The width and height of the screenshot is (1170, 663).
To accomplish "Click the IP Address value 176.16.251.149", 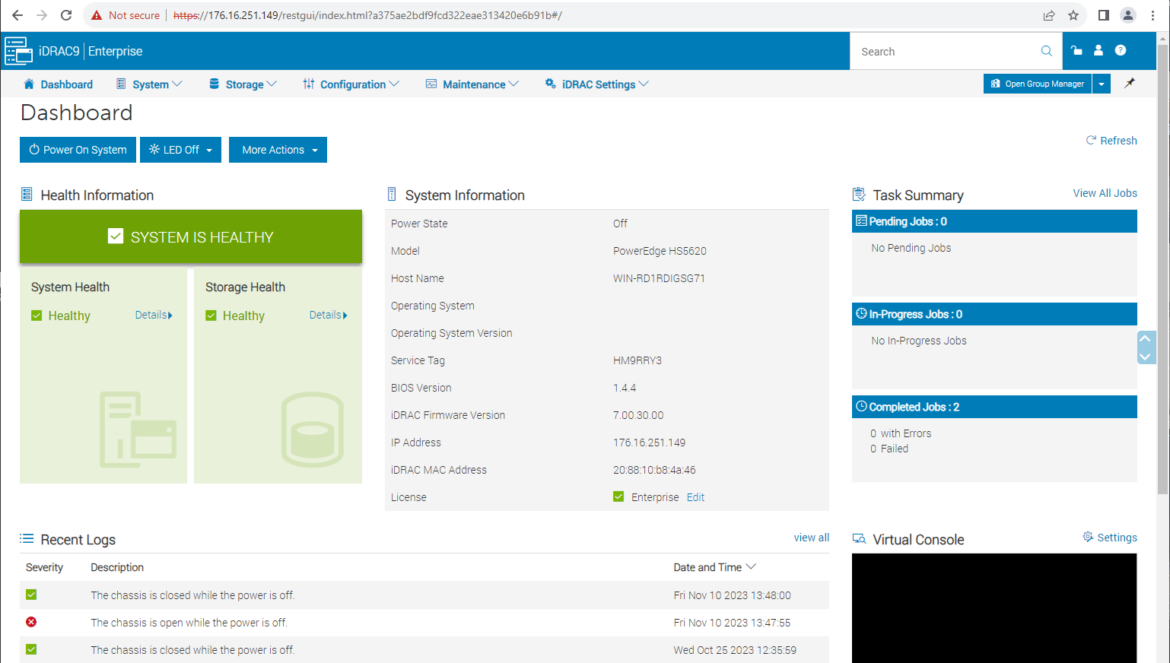I will click(649, 442).
